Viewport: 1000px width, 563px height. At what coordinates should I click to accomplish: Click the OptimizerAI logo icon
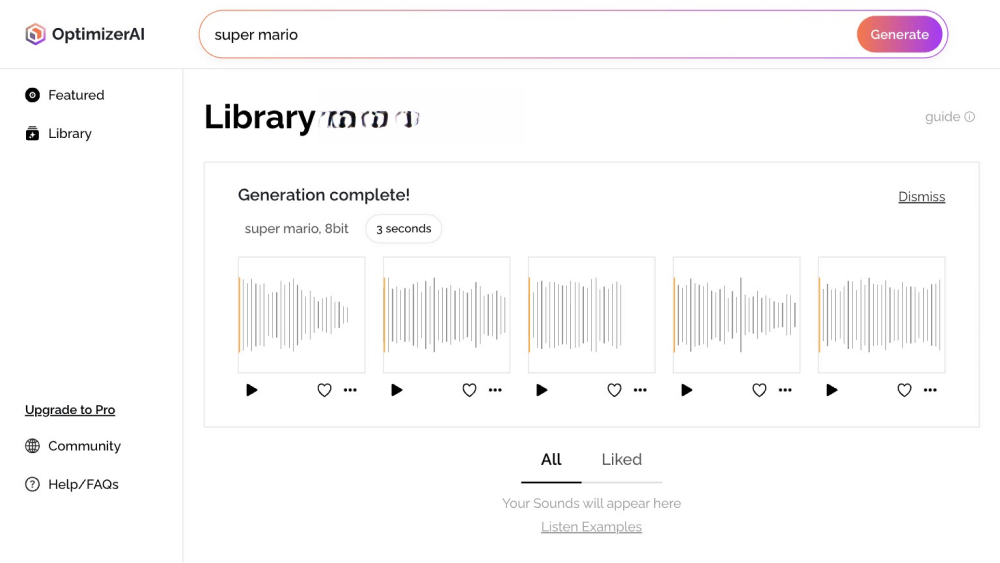point(36,34)
